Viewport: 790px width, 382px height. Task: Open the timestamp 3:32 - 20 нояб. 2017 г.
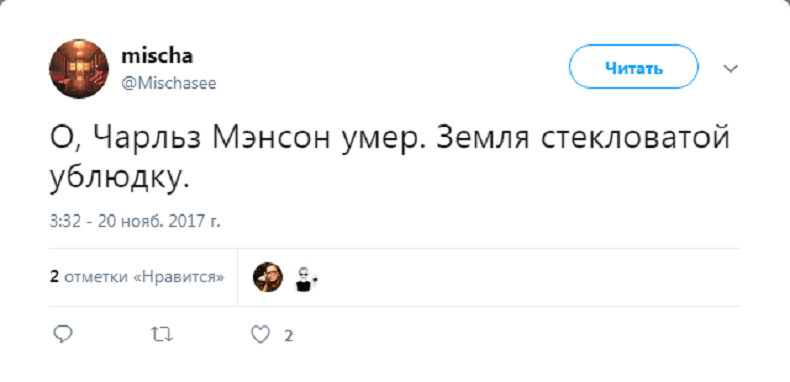(x=135, y=221)
